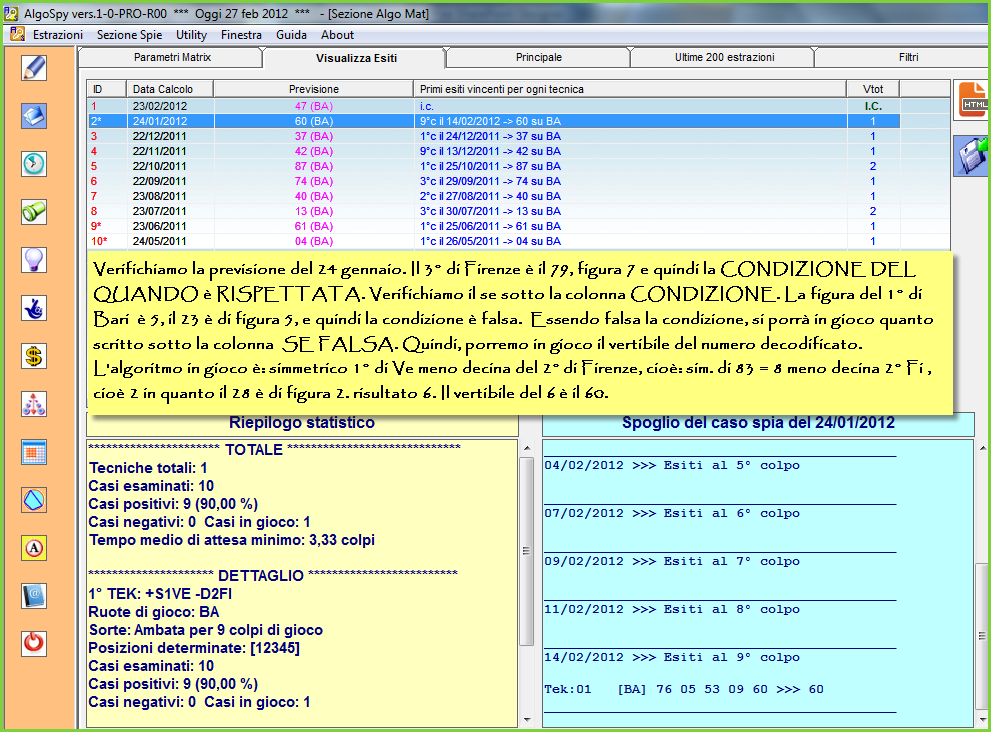The width and height of the screenshot is (991, 732).
Task: Open the Utility menu
Action: [x=192, y=35]
